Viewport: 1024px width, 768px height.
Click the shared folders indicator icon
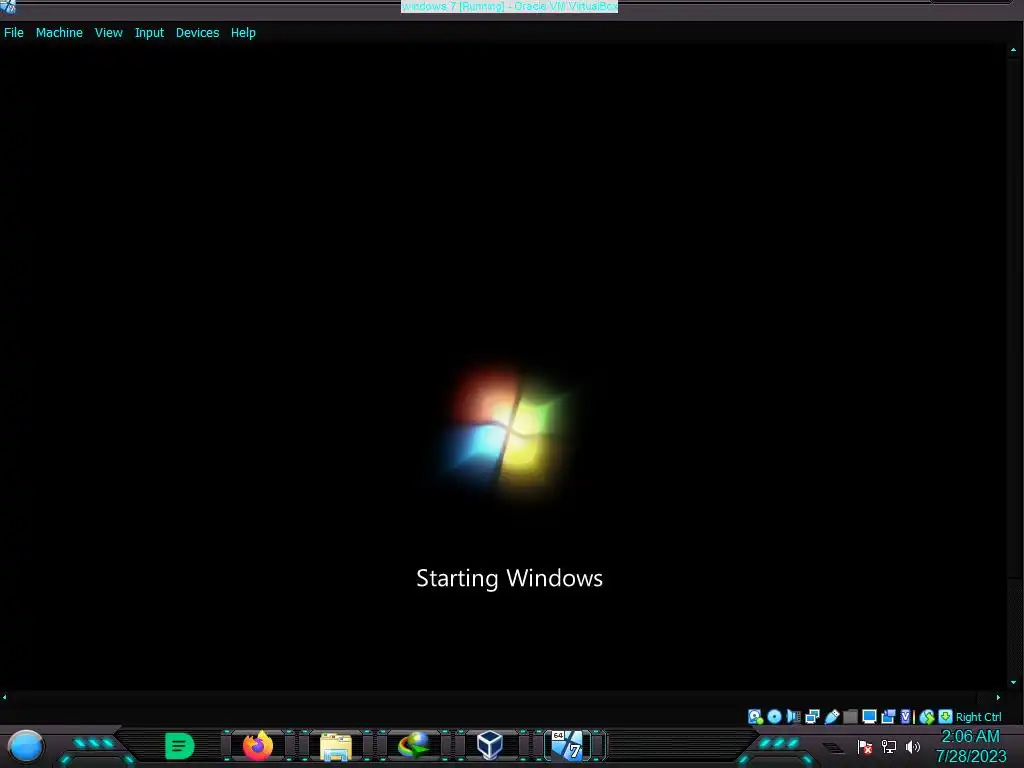point(850,716)
